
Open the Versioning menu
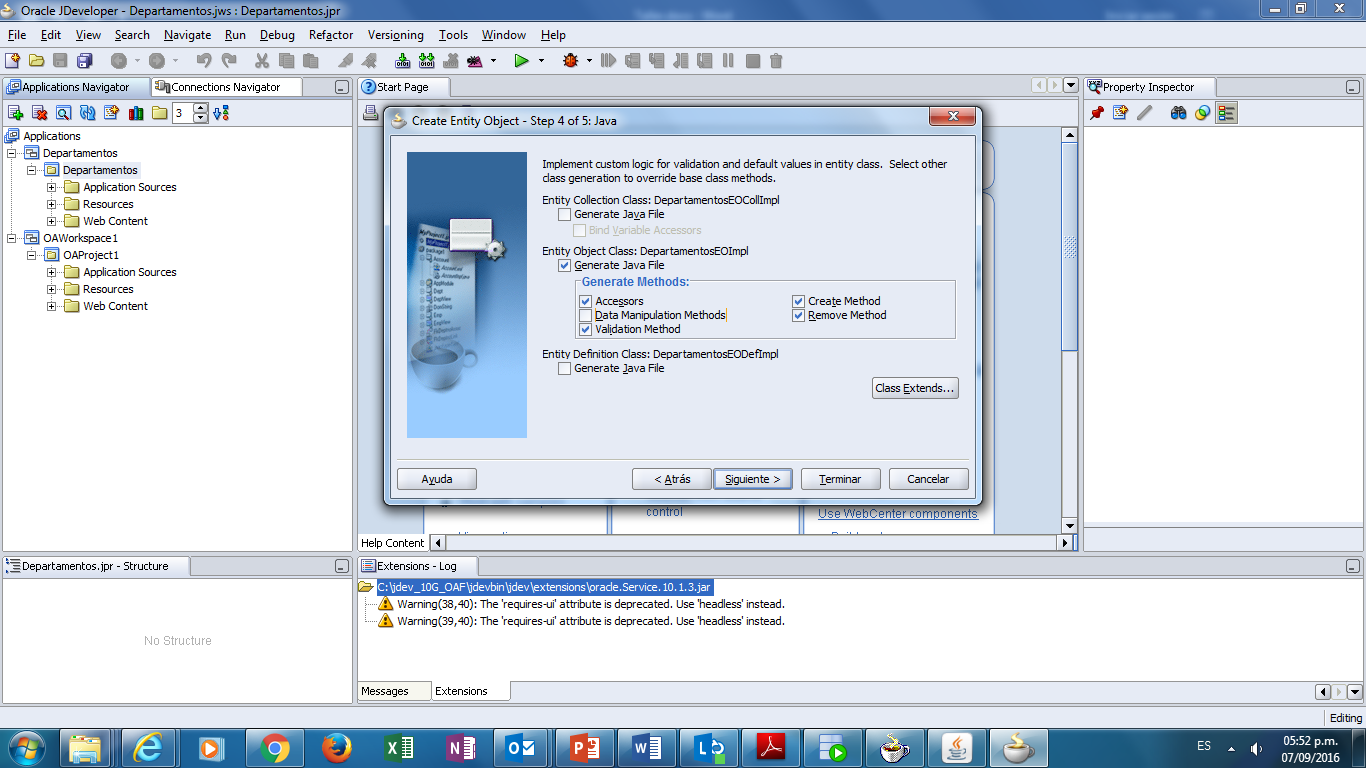(395, 35)
